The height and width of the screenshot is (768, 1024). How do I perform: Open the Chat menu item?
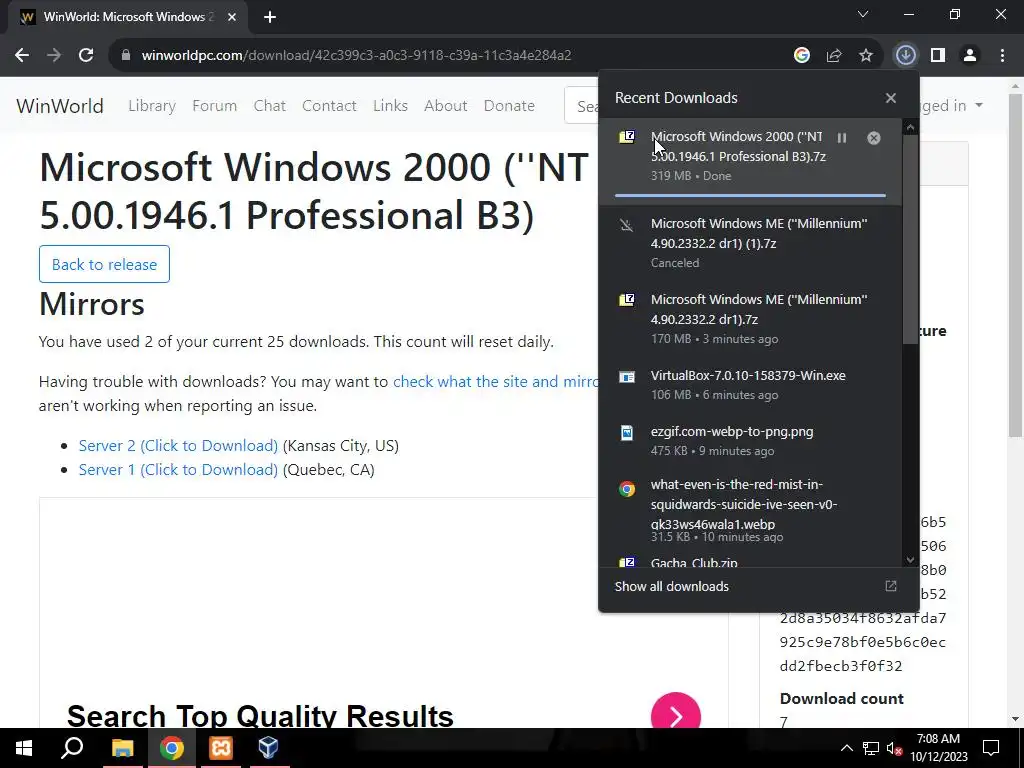pos(270,105)
